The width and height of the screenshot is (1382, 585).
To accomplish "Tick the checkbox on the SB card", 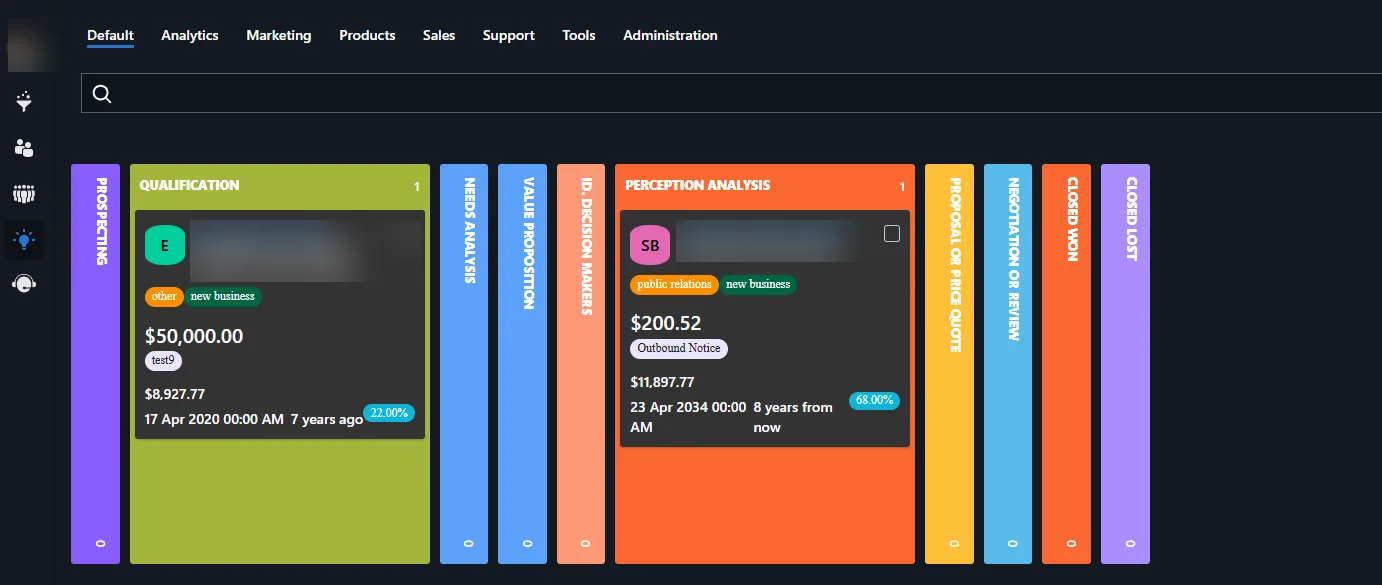I will 892,233.
